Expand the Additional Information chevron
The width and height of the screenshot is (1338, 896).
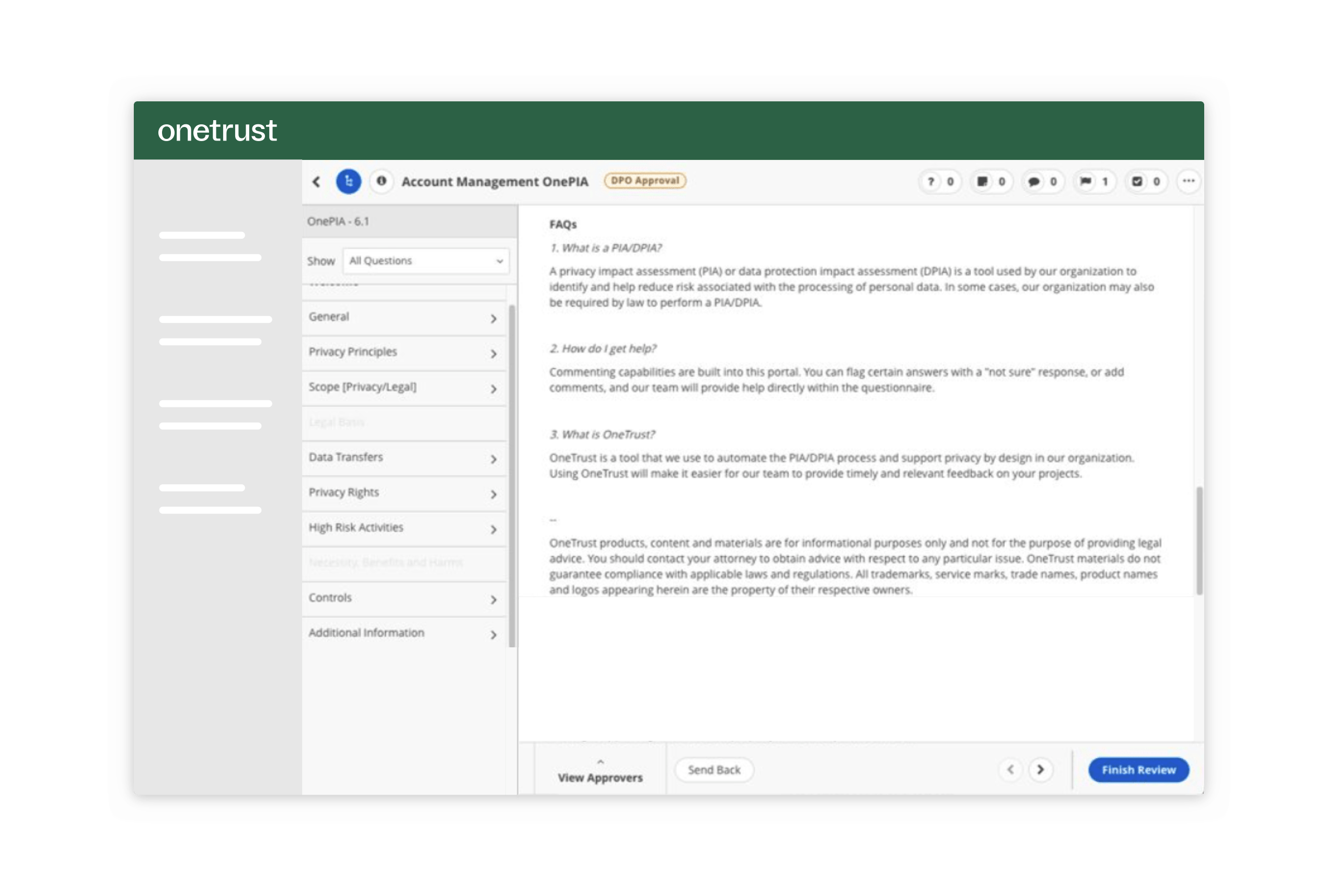click(x=493, y=635)
